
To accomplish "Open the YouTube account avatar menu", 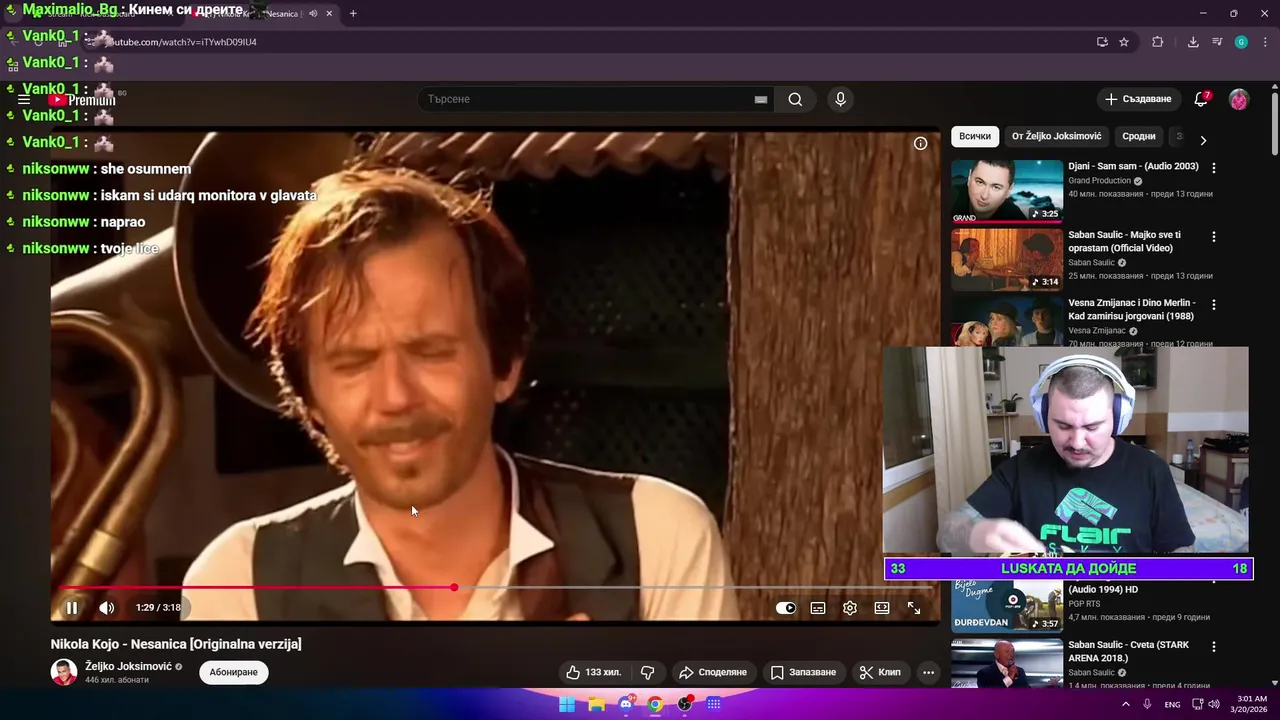I will point(1238,99).
